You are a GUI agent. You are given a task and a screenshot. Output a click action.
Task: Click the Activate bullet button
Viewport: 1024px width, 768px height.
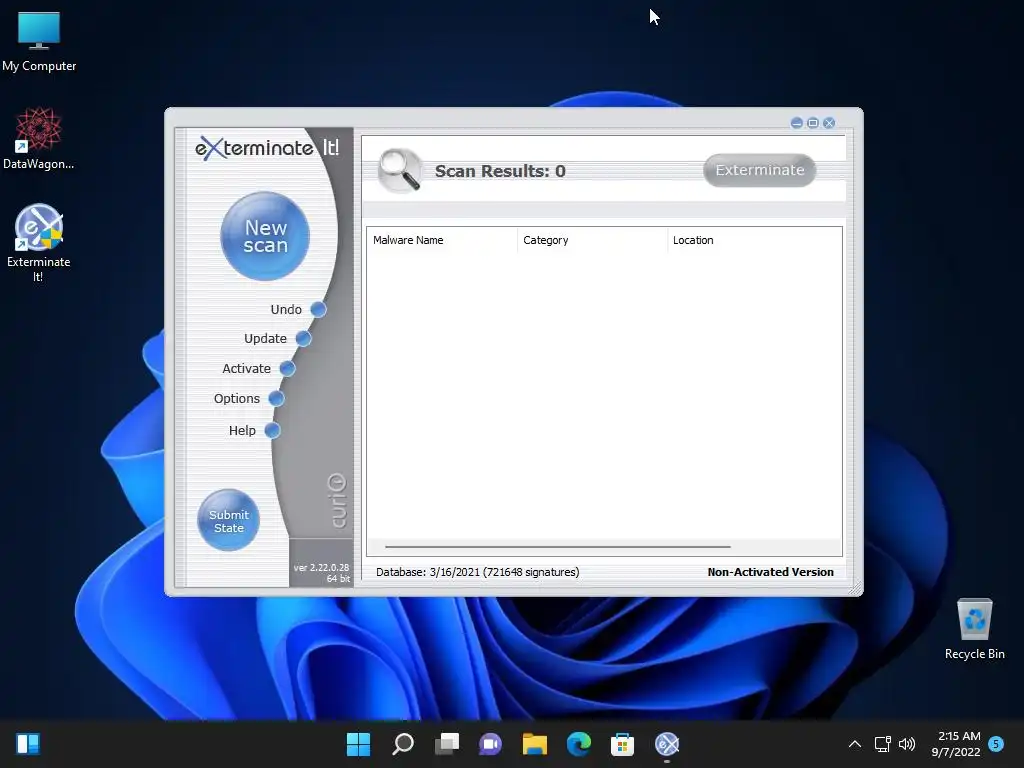pyautogui.click(x=287, y=368)
